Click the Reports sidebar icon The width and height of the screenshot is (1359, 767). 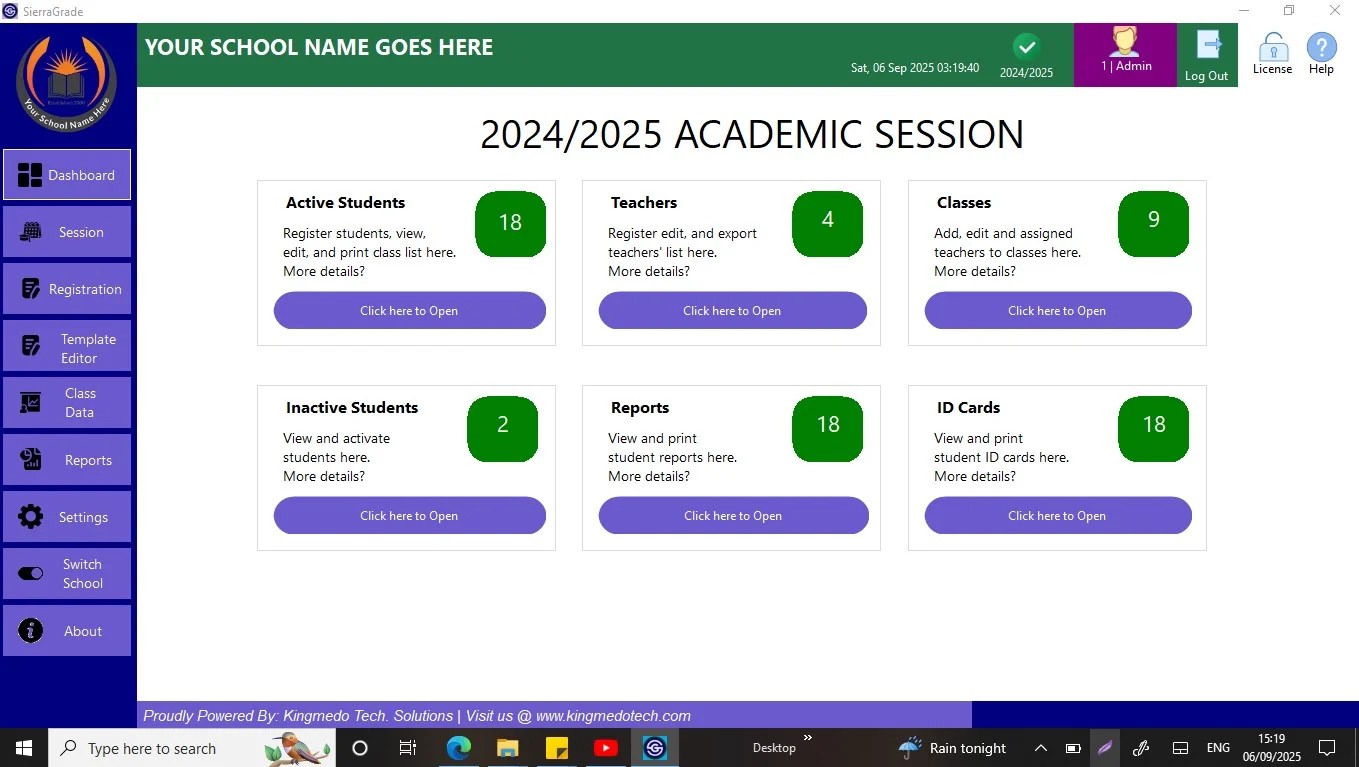[31, 460]
